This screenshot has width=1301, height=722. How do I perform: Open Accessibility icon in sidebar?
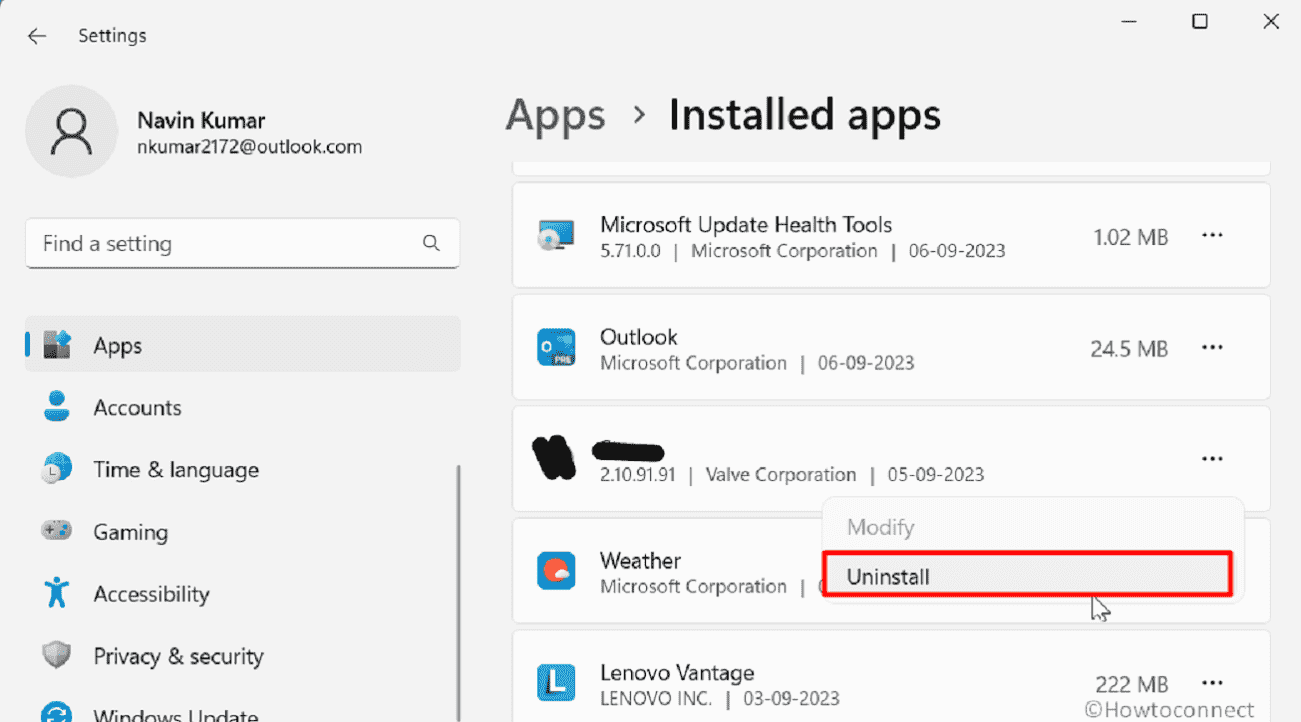[57, 593]
